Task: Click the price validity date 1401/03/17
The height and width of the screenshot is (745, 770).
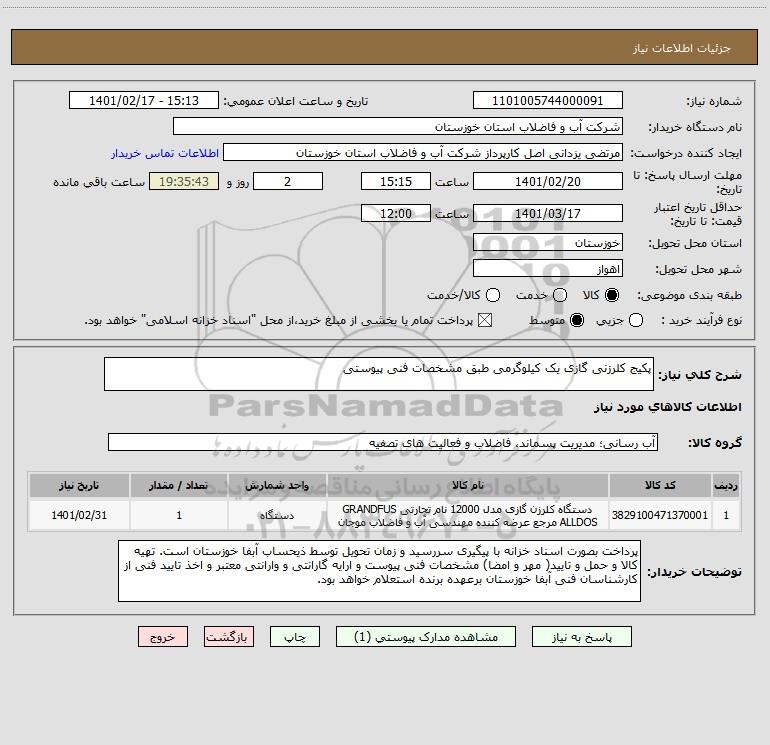Action: pos(548,213)
